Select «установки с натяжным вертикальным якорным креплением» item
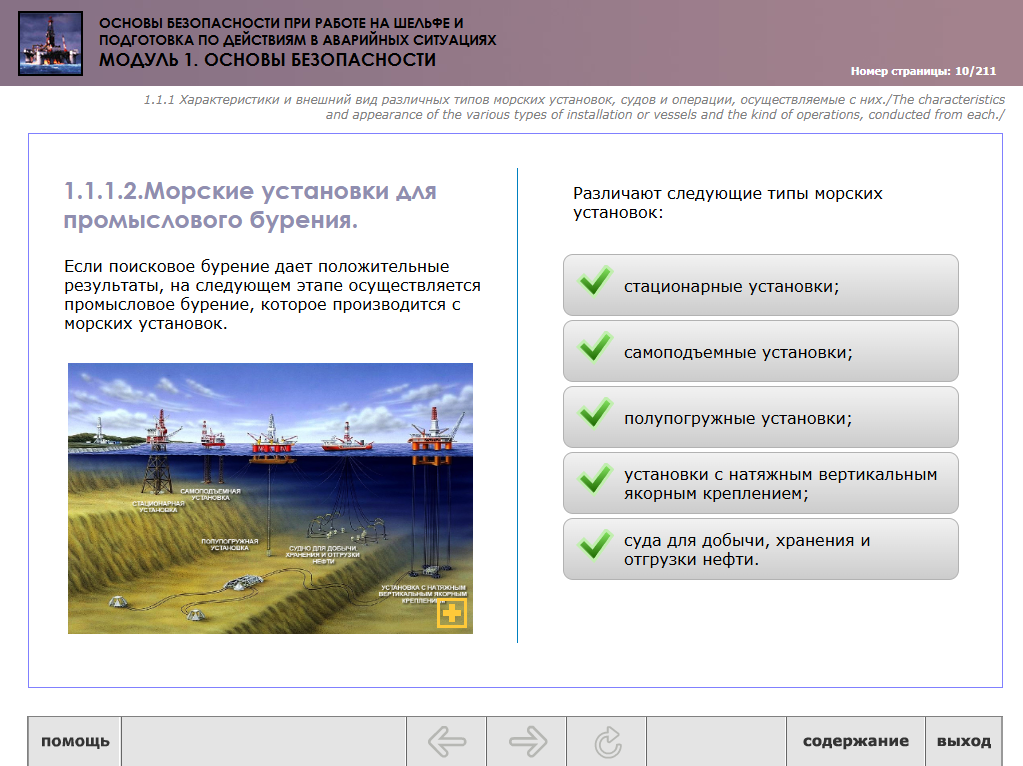 (x=761, y=483)
